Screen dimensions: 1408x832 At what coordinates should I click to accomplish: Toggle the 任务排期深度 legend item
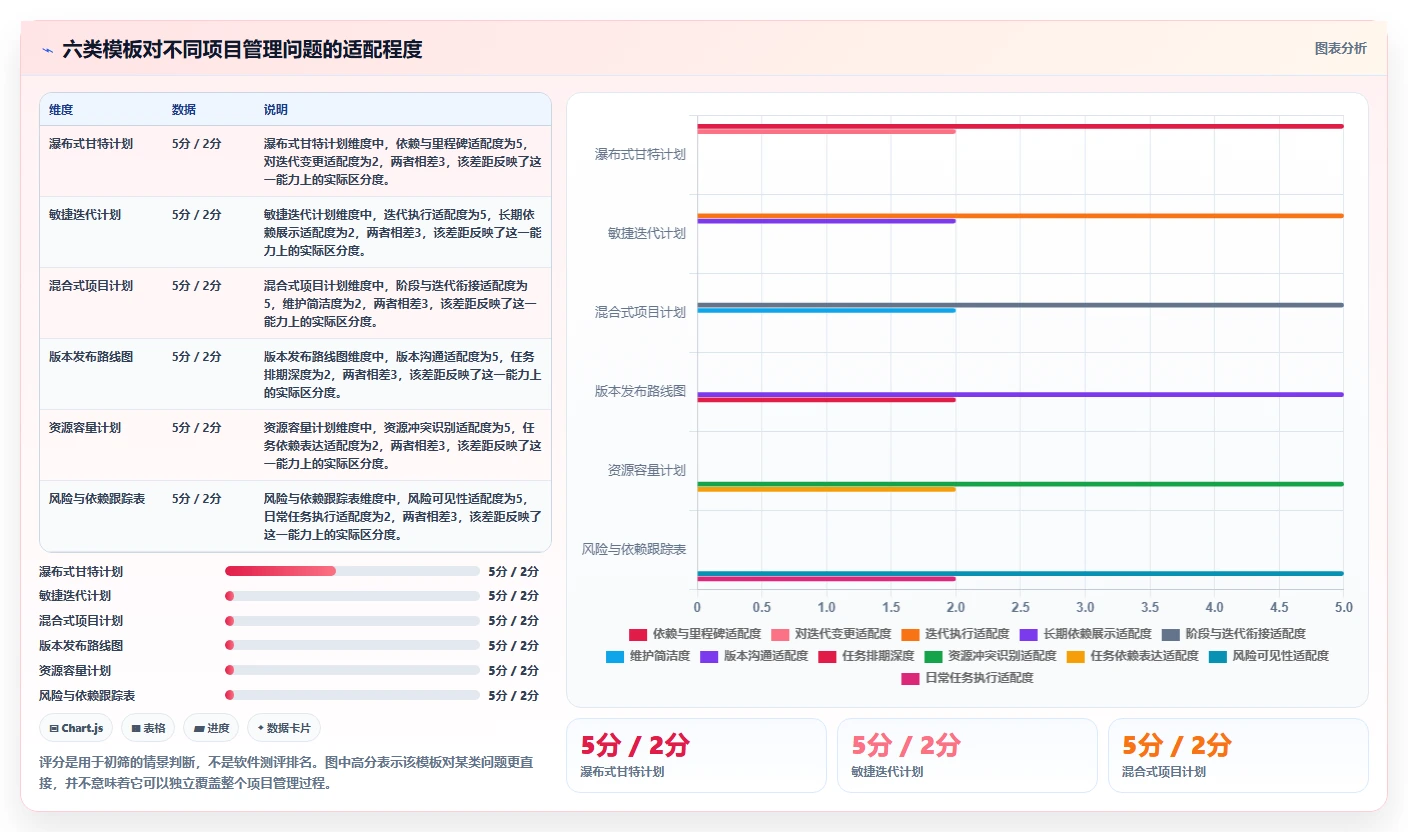point(865,656)
